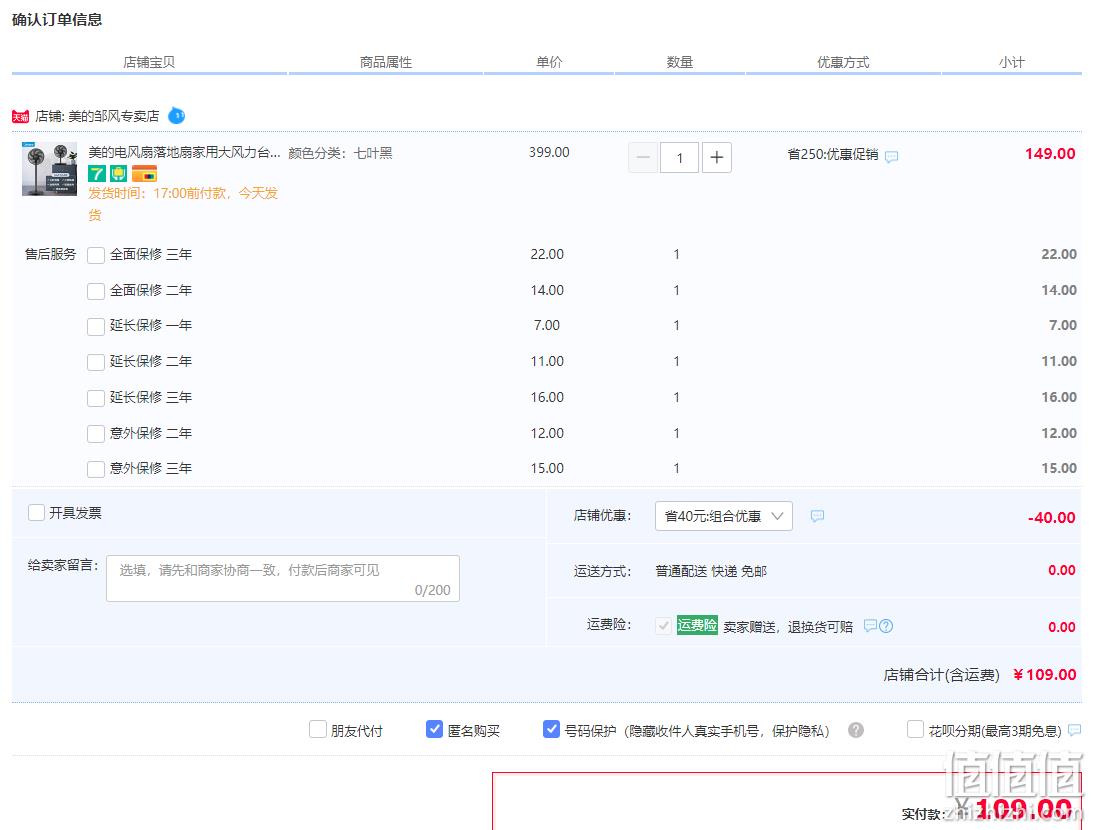This screenshot has height=830, width=1093.
Task: Click the store total ¥109.00
Action: [x=1044, y=675]
